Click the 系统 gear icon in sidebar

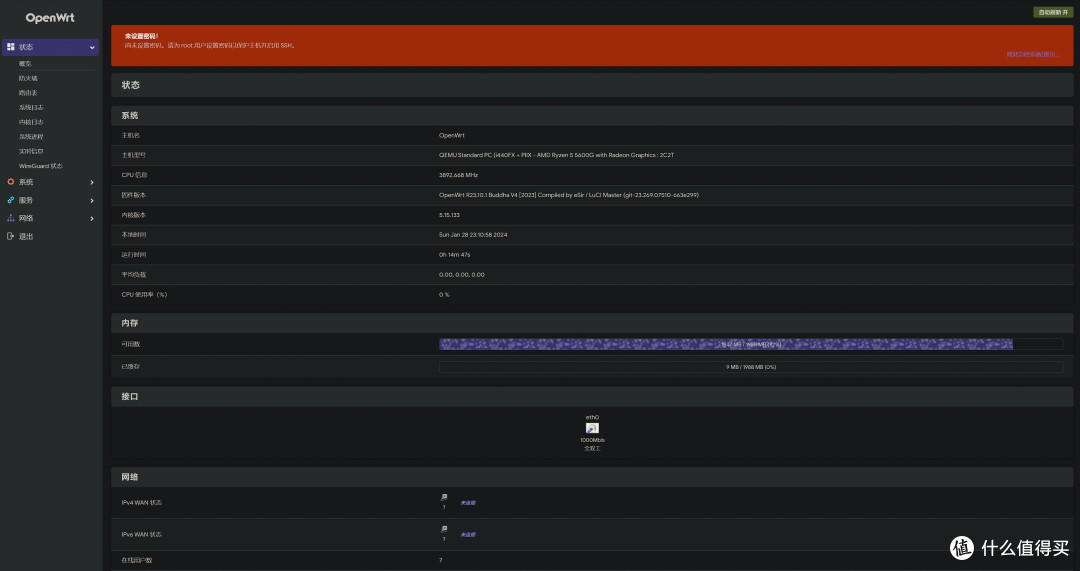10,182
